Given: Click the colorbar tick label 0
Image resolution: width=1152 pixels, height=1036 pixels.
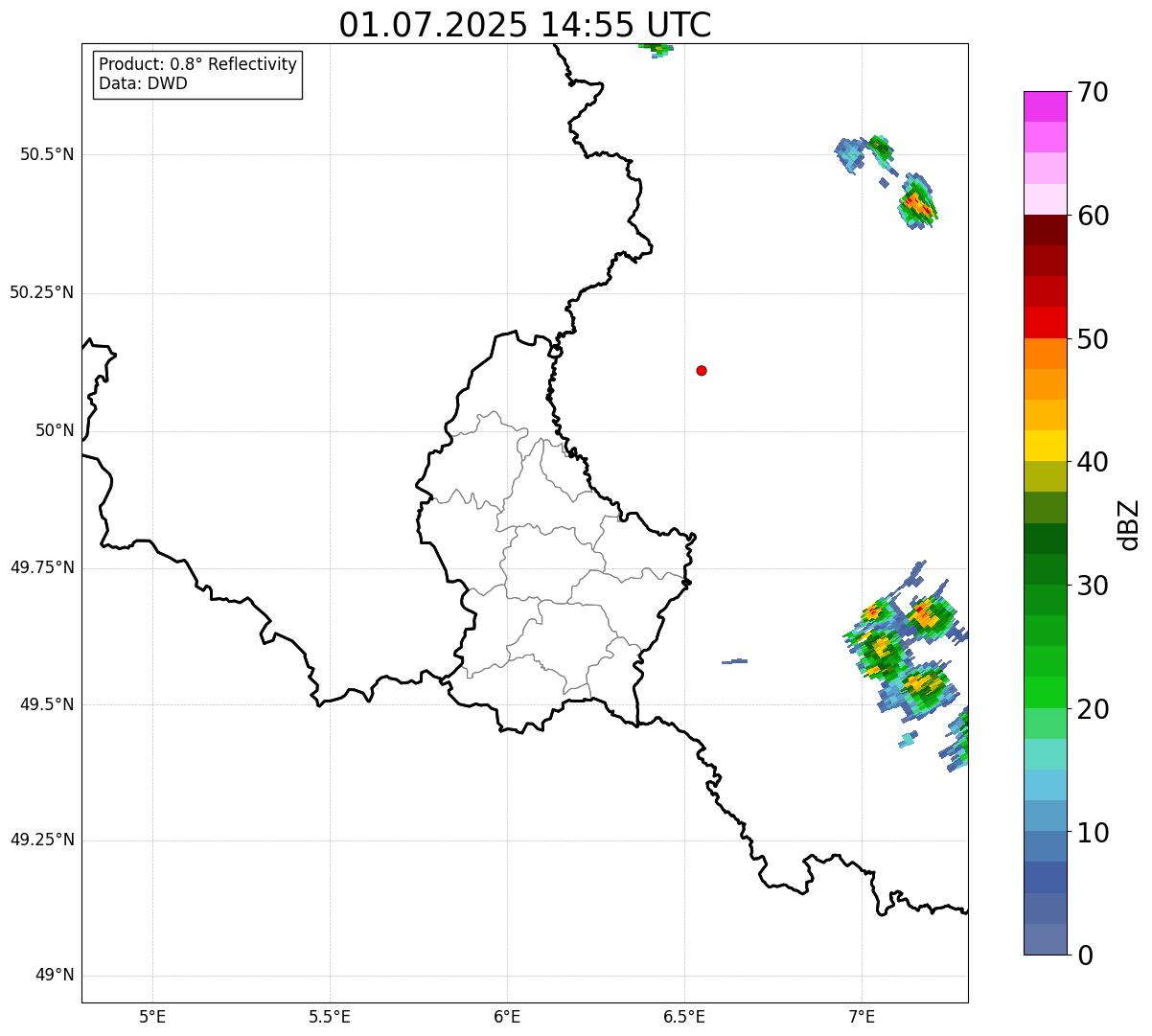Looking at the screenshot, I should click(1085, 955).
